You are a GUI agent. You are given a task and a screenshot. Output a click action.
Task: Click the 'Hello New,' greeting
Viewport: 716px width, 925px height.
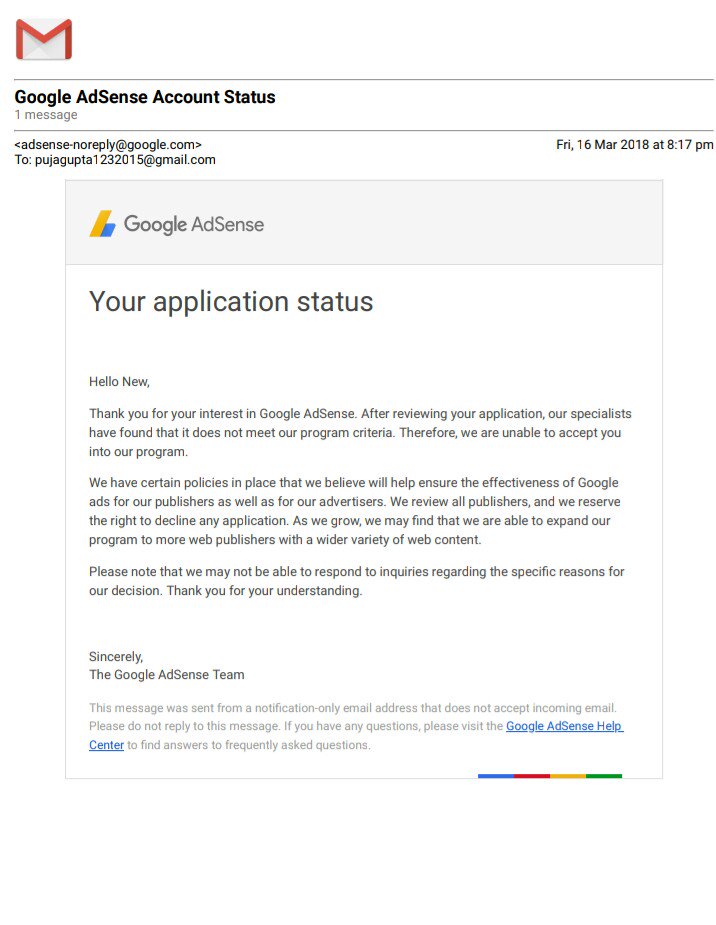[x=119, y=382]
